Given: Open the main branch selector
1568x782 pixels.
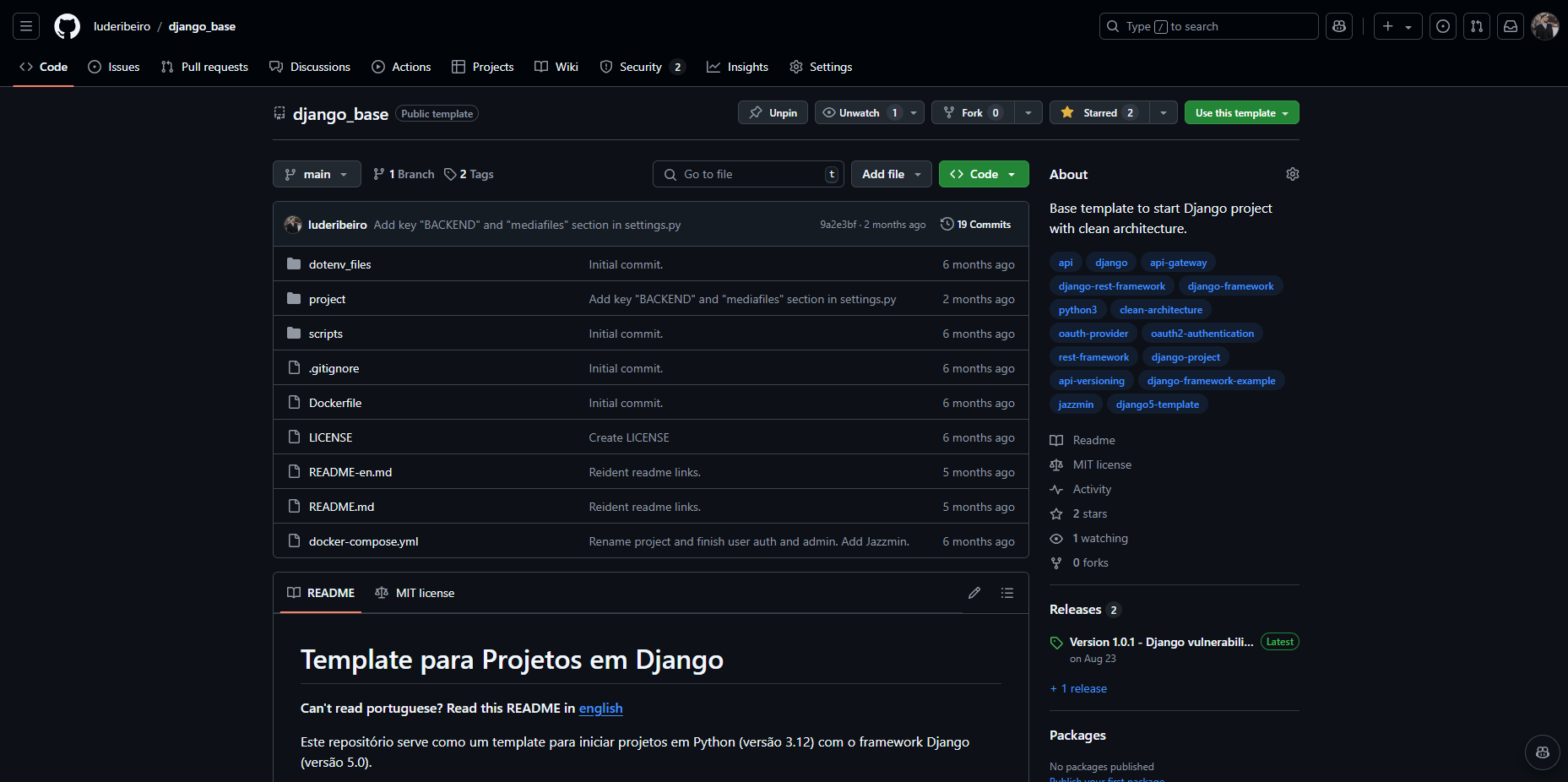Looking at the screenshot, I should (317, 174).
